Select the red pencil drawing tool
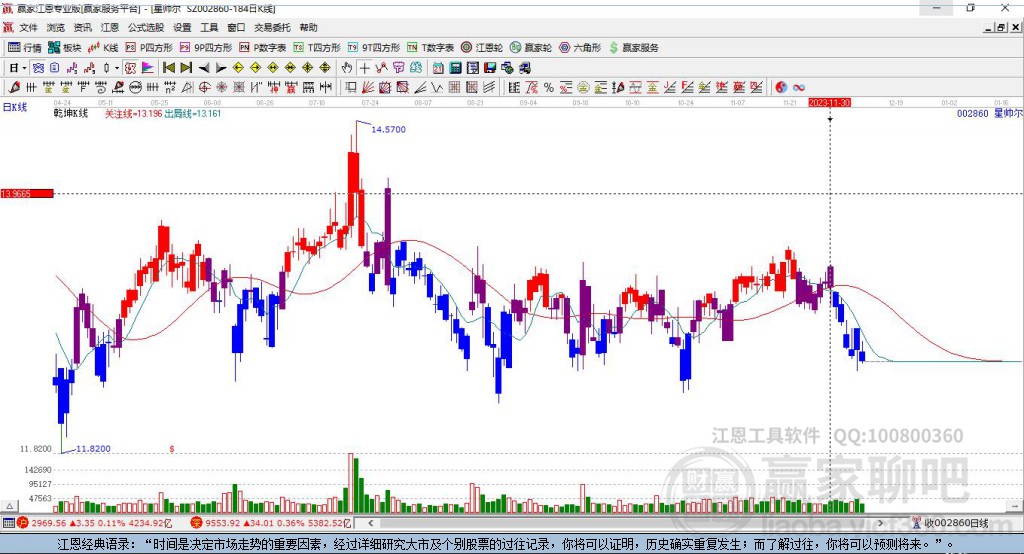Viewport: 1024px width, 554px height. (14, 87)
